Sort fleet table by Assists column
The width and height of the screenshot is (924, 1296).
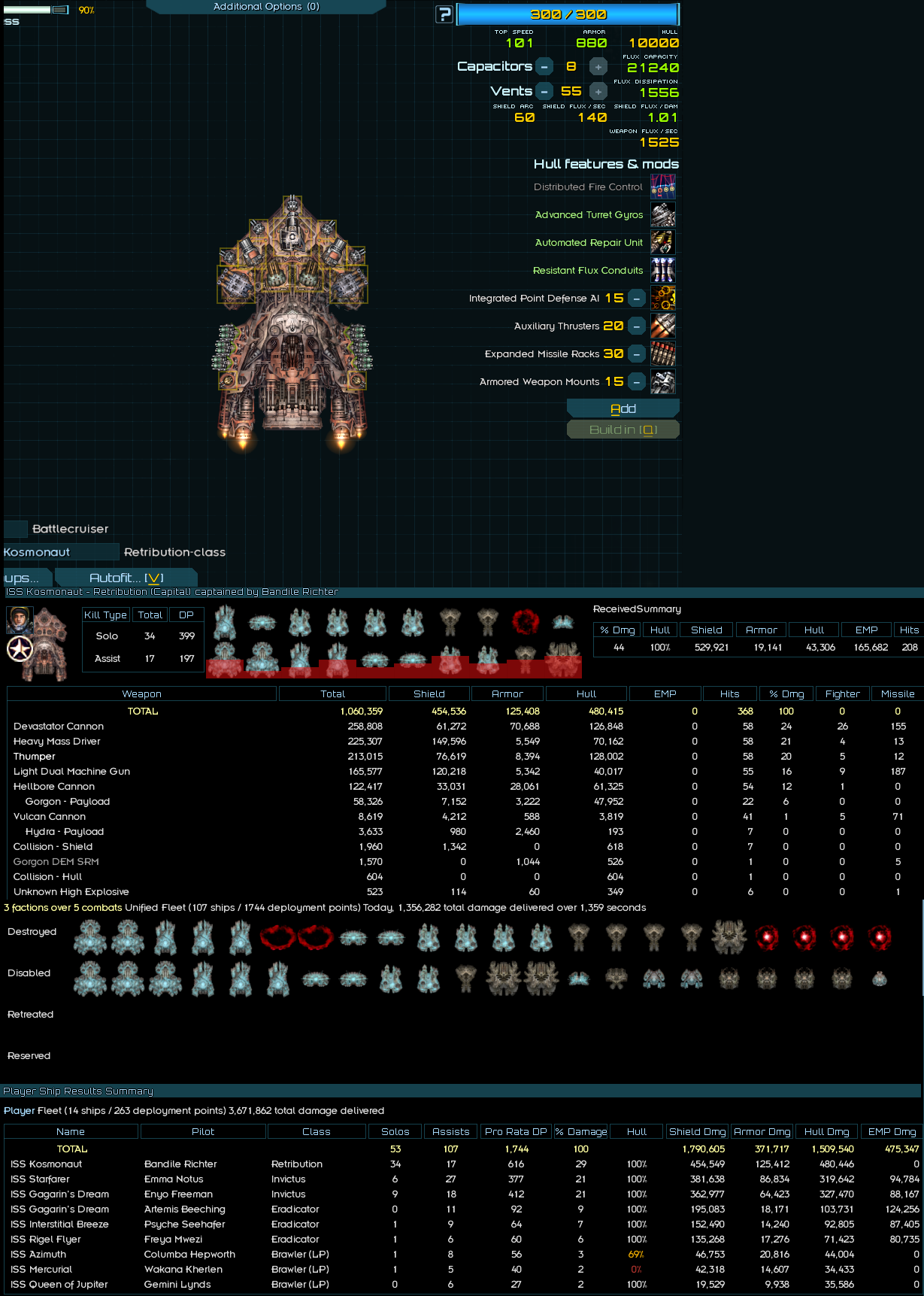point(450,1131)
